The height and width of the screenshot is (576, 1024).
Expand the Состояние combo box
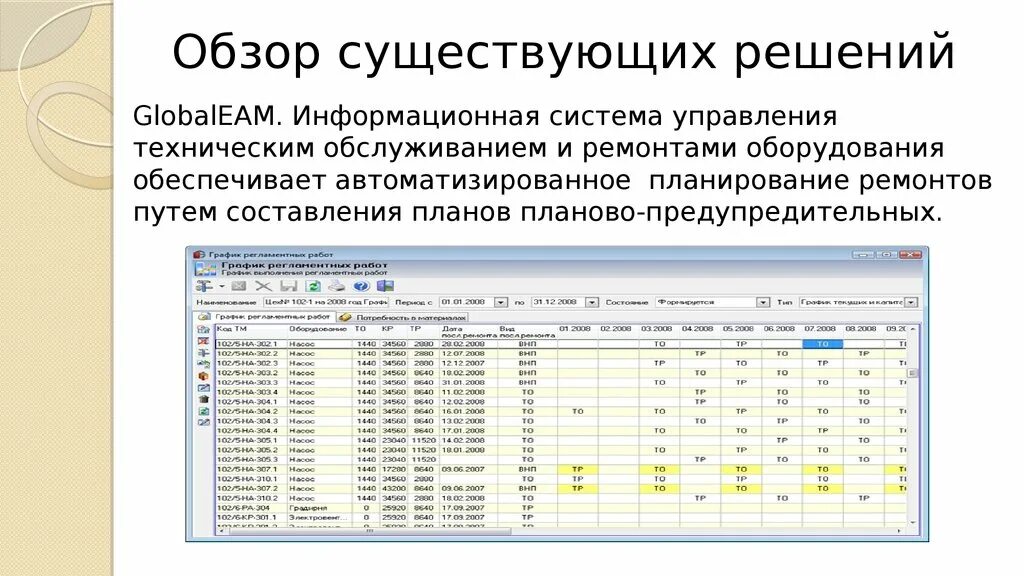point(763,302)
